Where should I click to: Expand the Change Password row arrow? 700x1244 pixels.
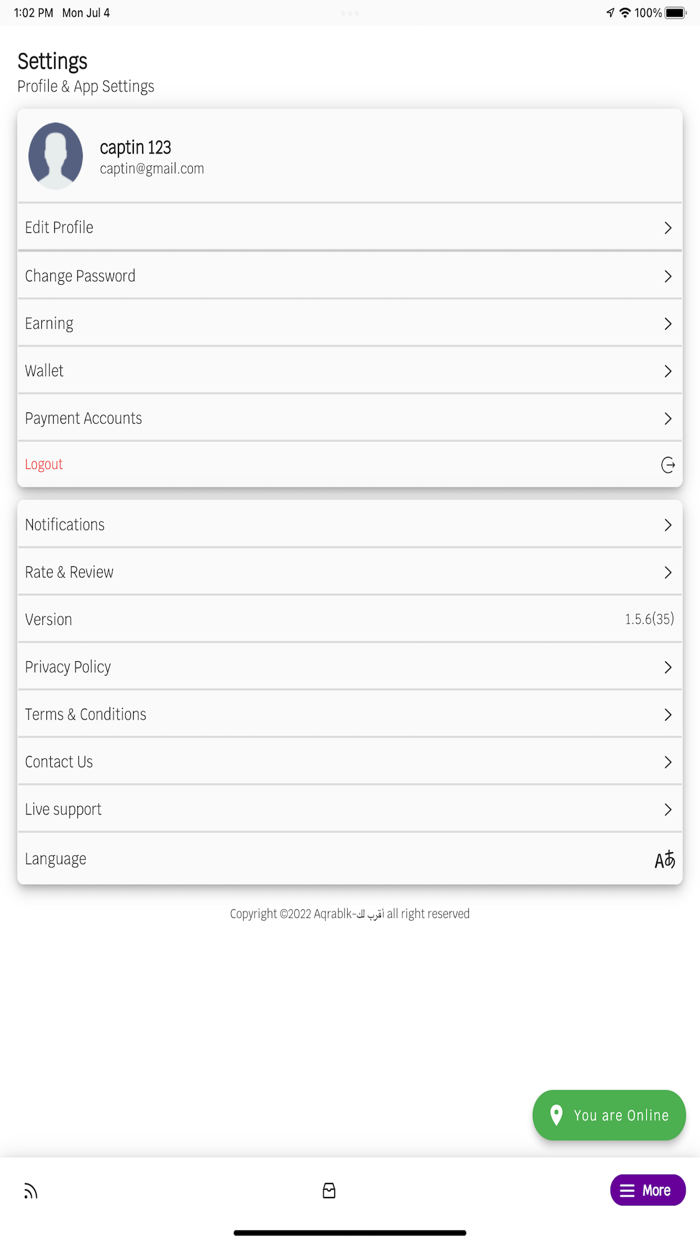[668, 276]
